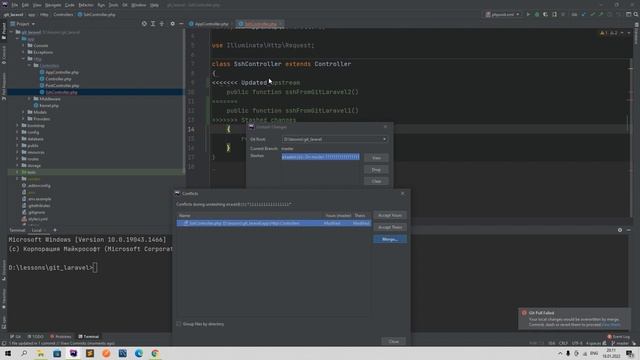Click Collapse All icon in Project panel
This screenshot has width=640, height=360.
tap(162, 24)
